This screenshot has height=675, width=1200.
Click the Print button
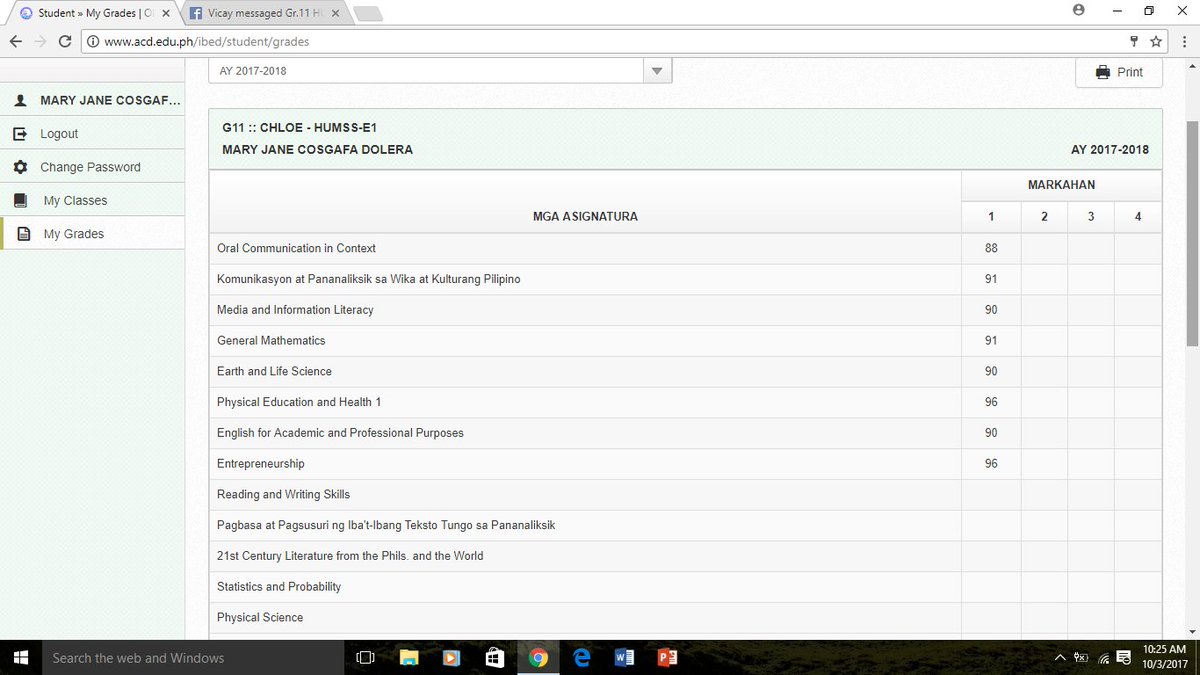pyautogui.click(x=1119, y=72)
